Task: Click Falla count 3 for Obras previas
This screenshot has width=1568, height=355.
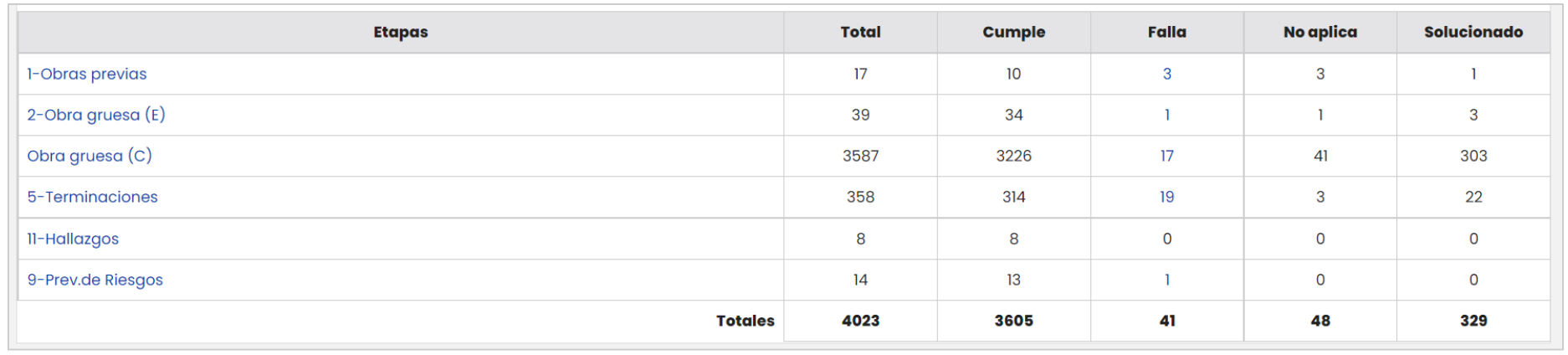Action: coord(1166,74)
